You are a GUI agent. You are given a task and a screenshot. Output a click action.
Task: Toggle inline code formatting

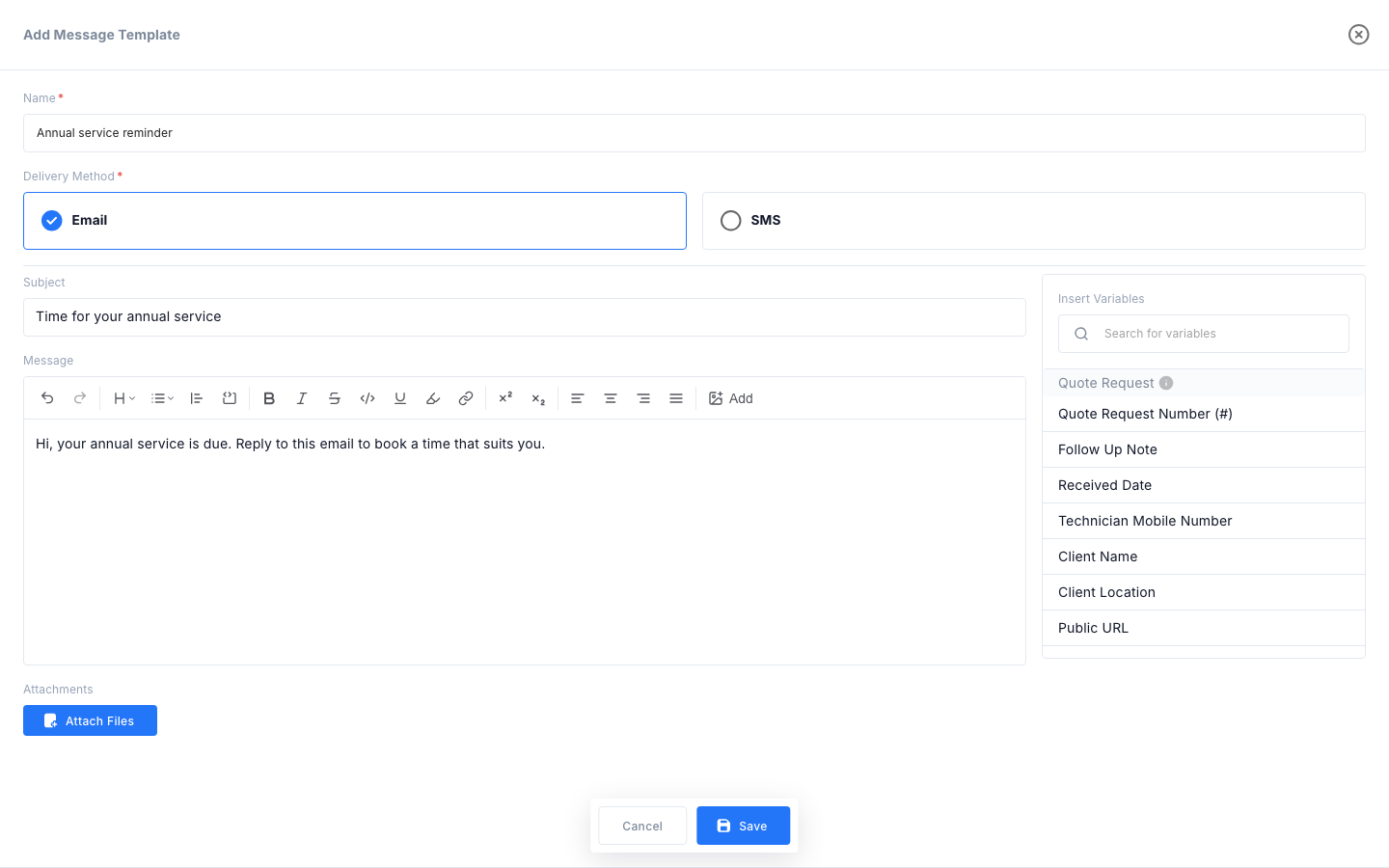point(368,398)
